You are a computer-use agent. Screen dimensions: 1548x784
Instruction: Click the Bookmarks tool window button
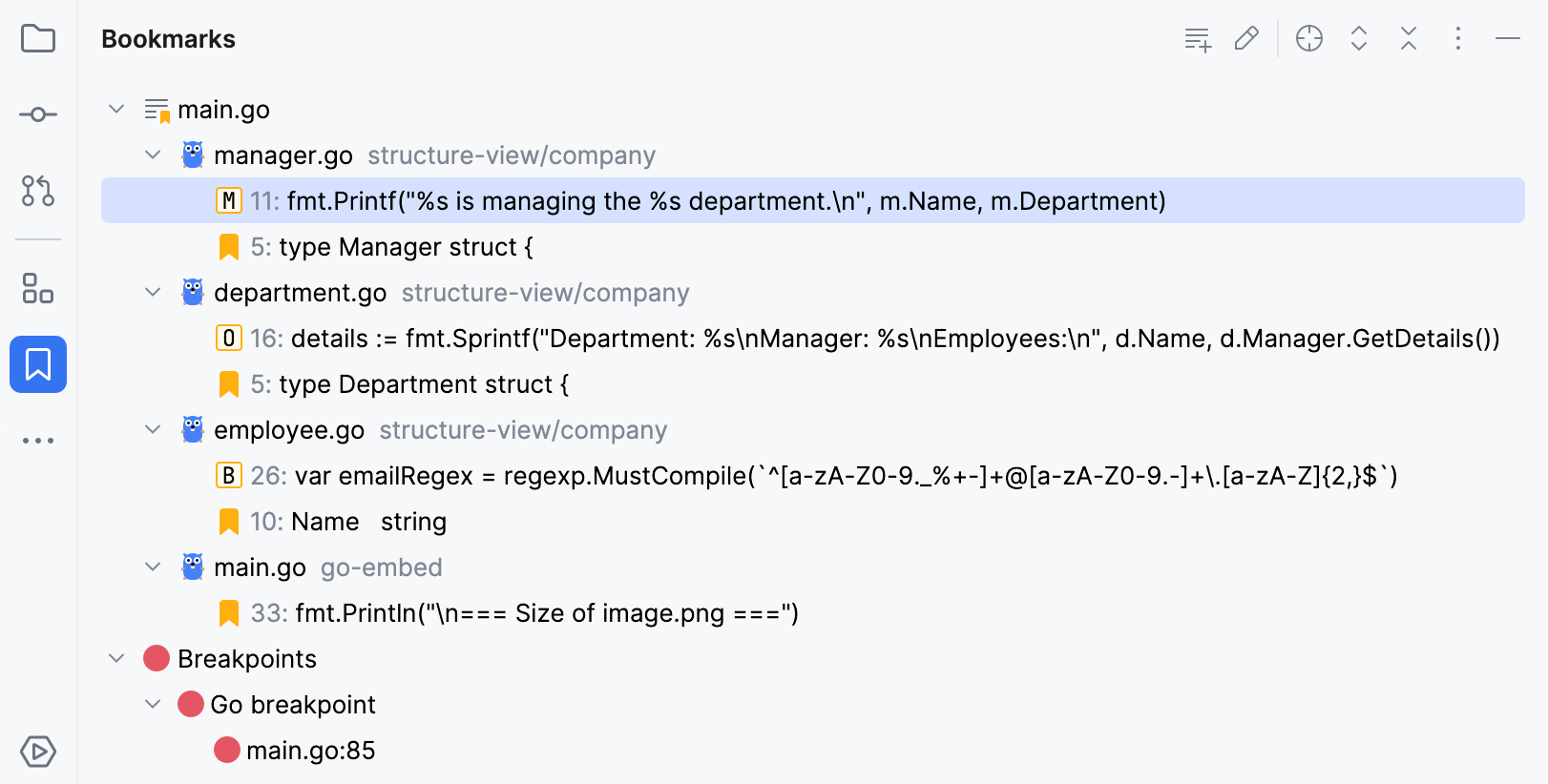(x=38, y=364)
